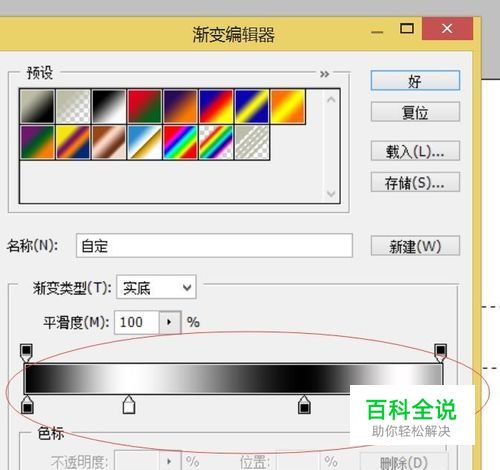The width and height of the screenshot is (500, 470).
Task: Click the 名称 gradient name field
Action: tap(214, 246)
